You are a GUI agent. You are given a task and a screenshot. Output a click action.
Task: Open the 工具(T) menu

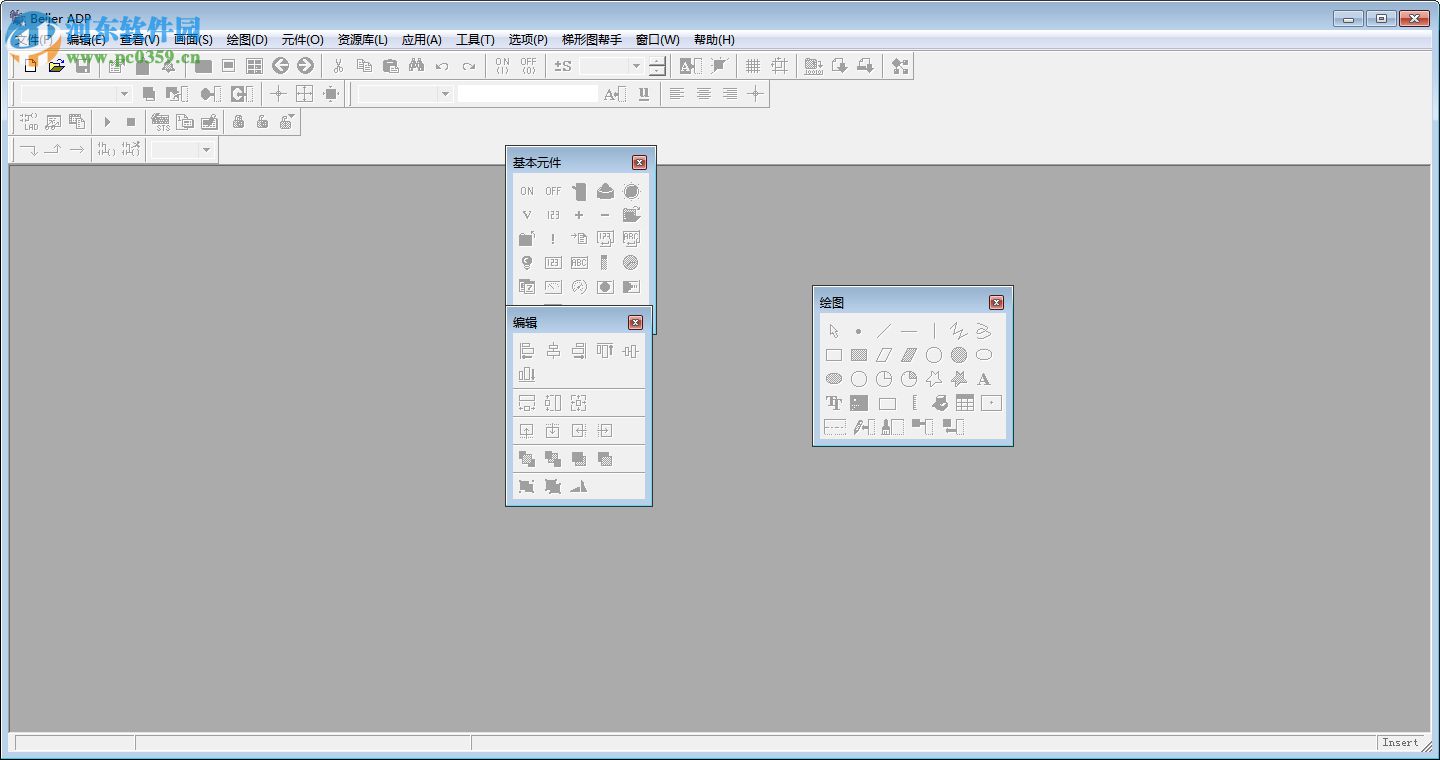pyautogui.click(x=475, y=40)
